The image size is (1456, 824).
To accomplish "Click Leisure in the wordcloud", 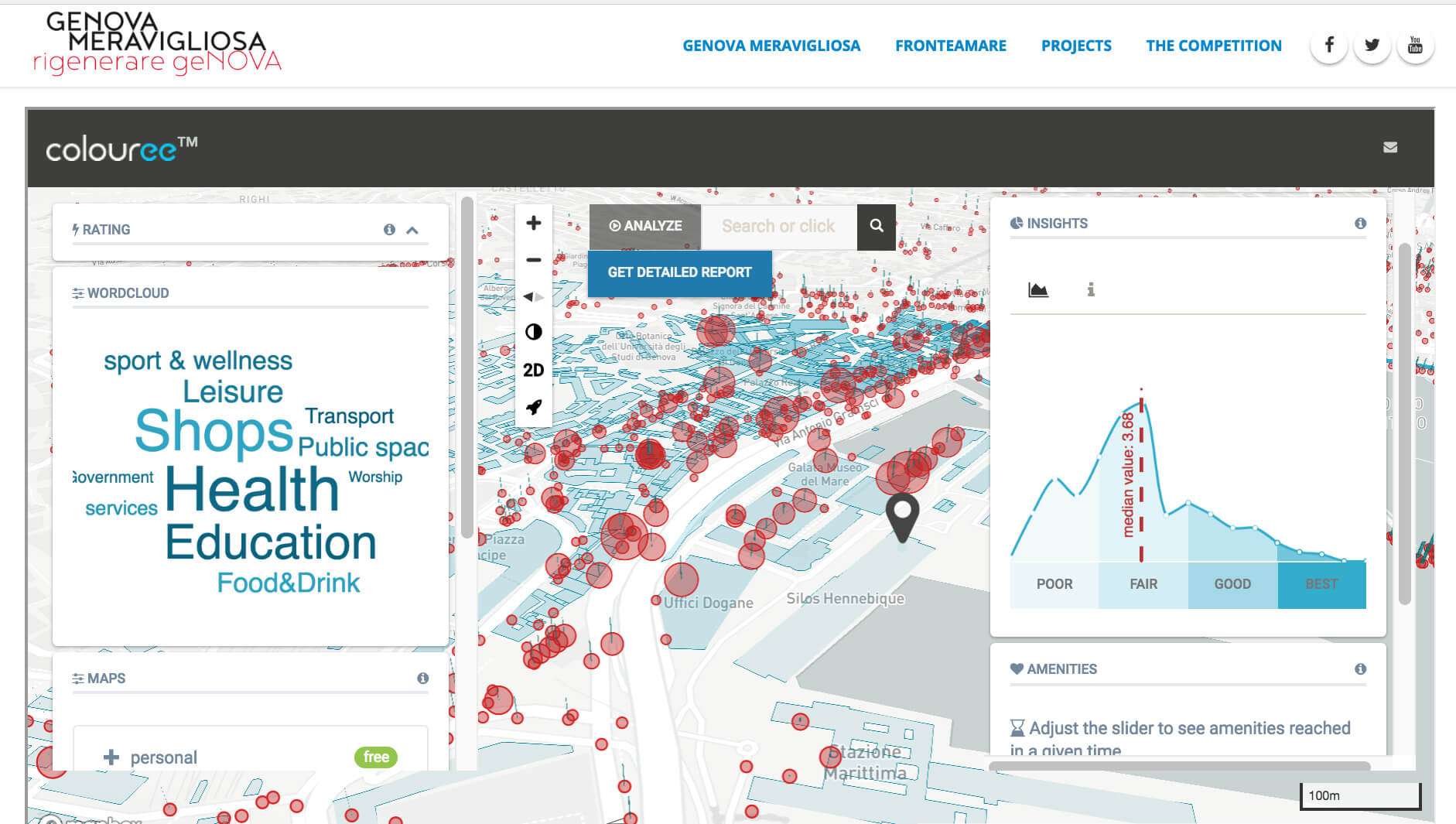I will 233,391.
